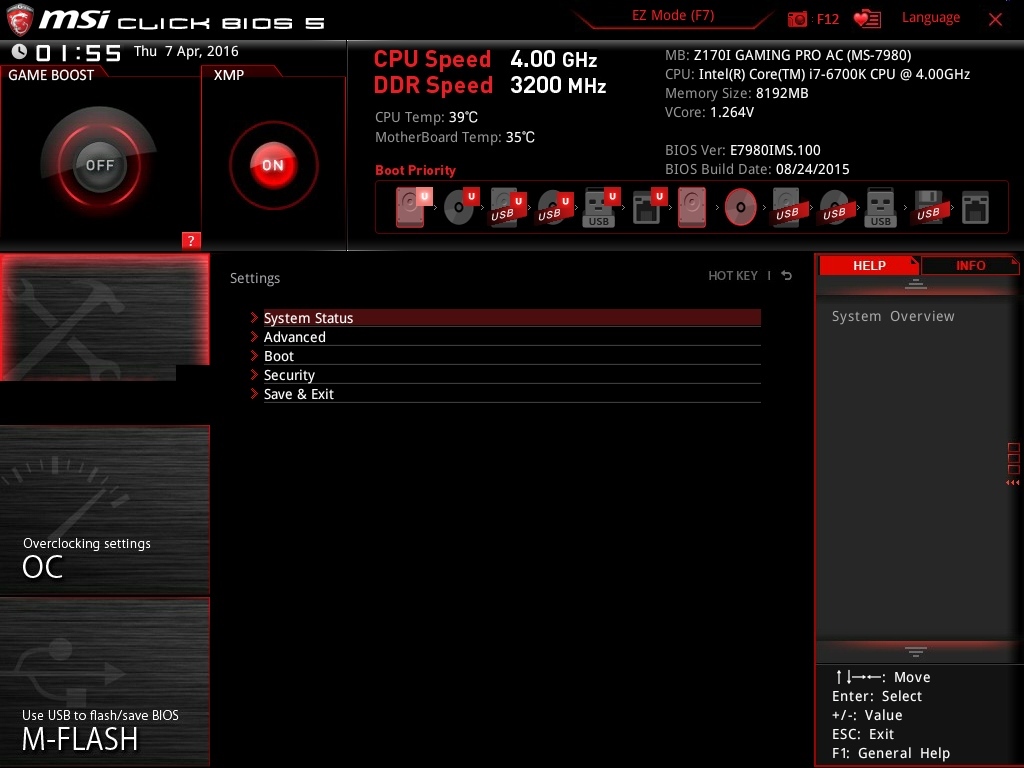Expand the Boot settings entry
The height and width of the screenshot is (768, 1024).
512,356
